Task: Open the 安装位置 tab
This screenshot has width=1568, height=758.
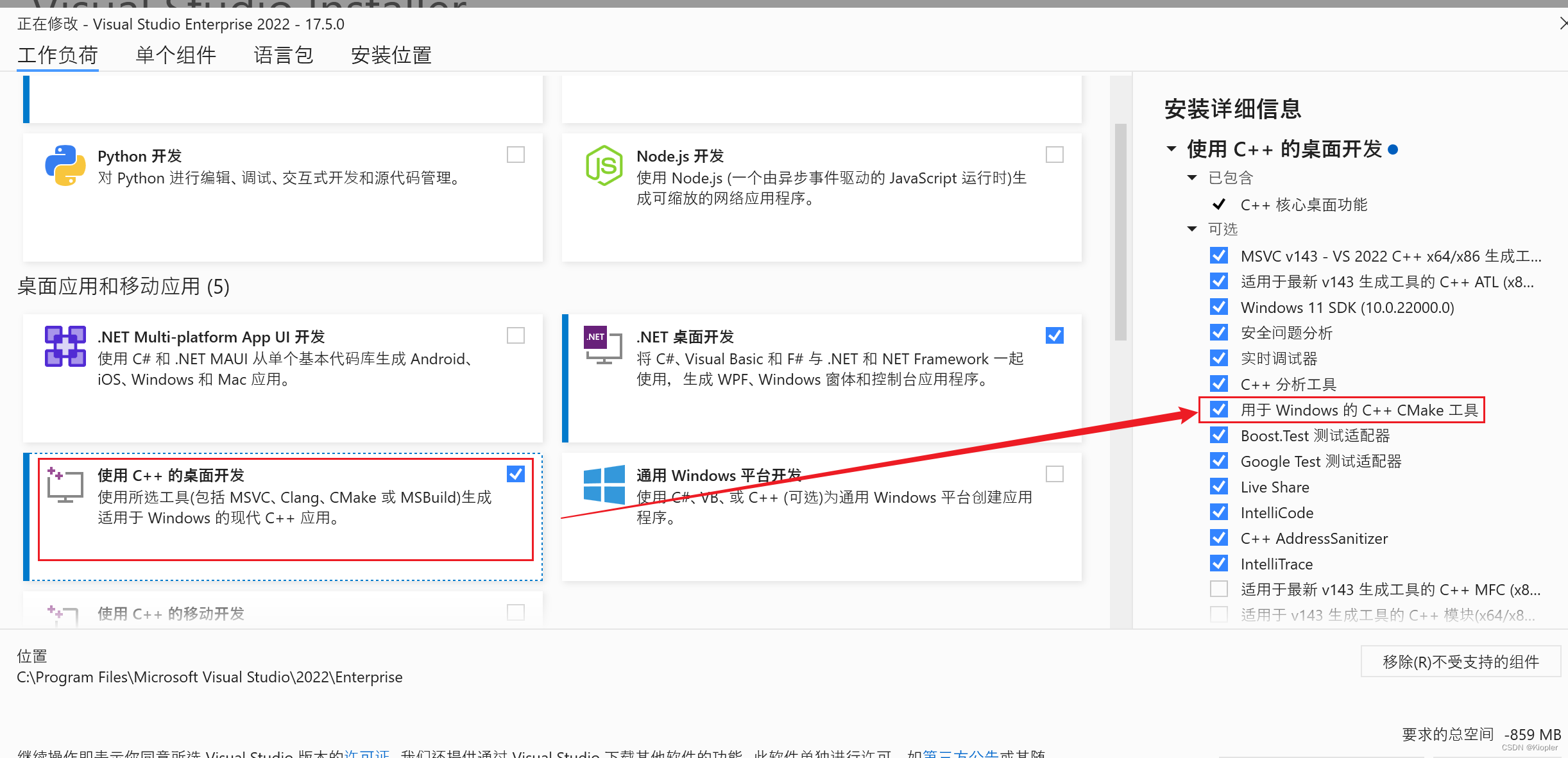Action: tap(391, 55)
